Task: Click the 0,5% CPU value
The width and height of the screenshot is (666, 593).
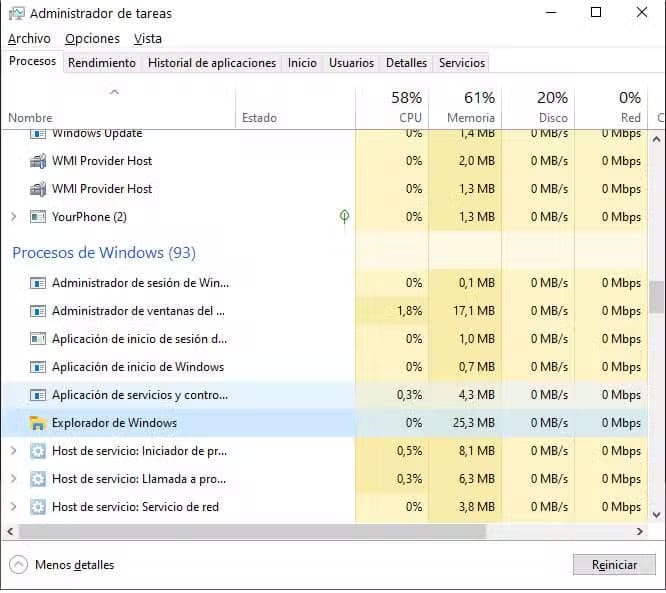Action: 409,451
